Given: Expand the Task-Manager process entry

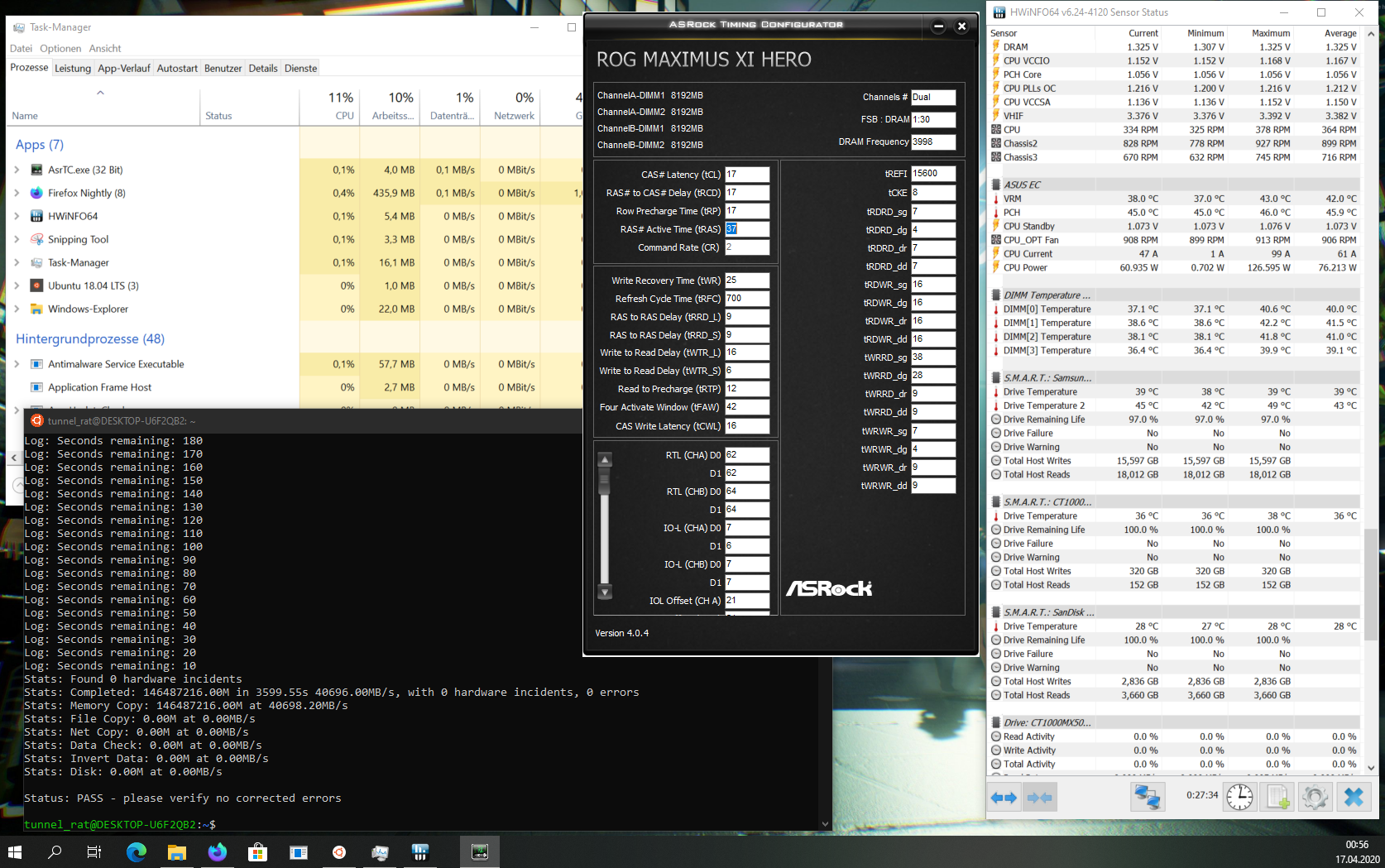Looking at the screenshot, I should click(17, 262).
